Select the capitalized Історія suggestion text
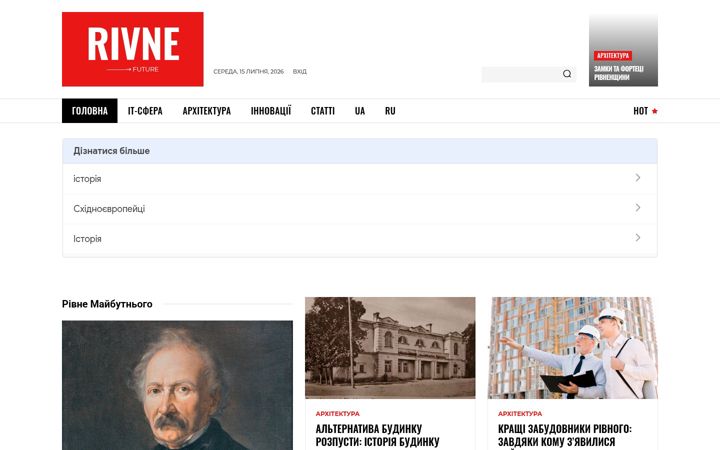The width and height of the screenshot is (720, 450). [x=87, y=239]
